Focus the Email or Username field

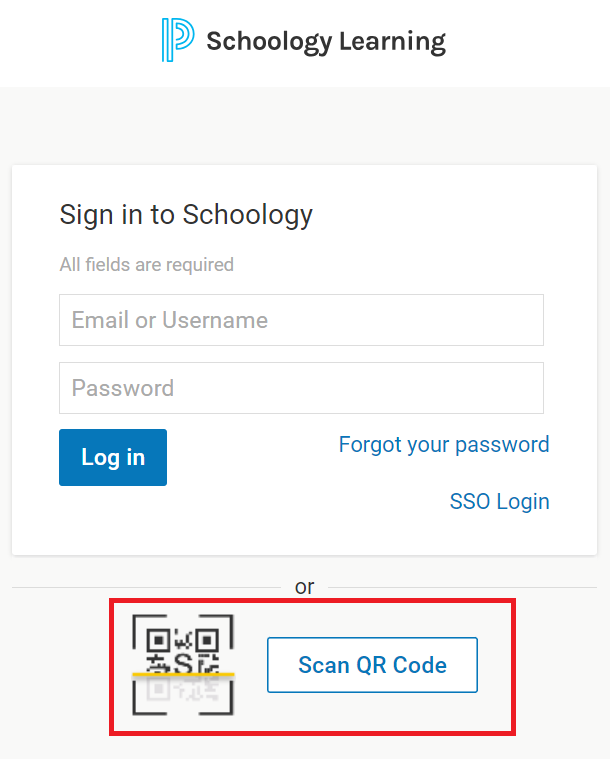(x=301, y=320)
